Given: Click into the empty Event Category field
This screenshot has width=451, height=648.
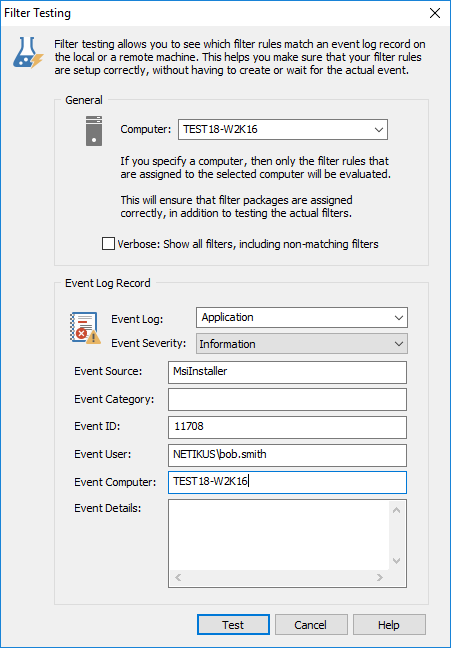Looking at the screenshot, I should coord(287,400).
